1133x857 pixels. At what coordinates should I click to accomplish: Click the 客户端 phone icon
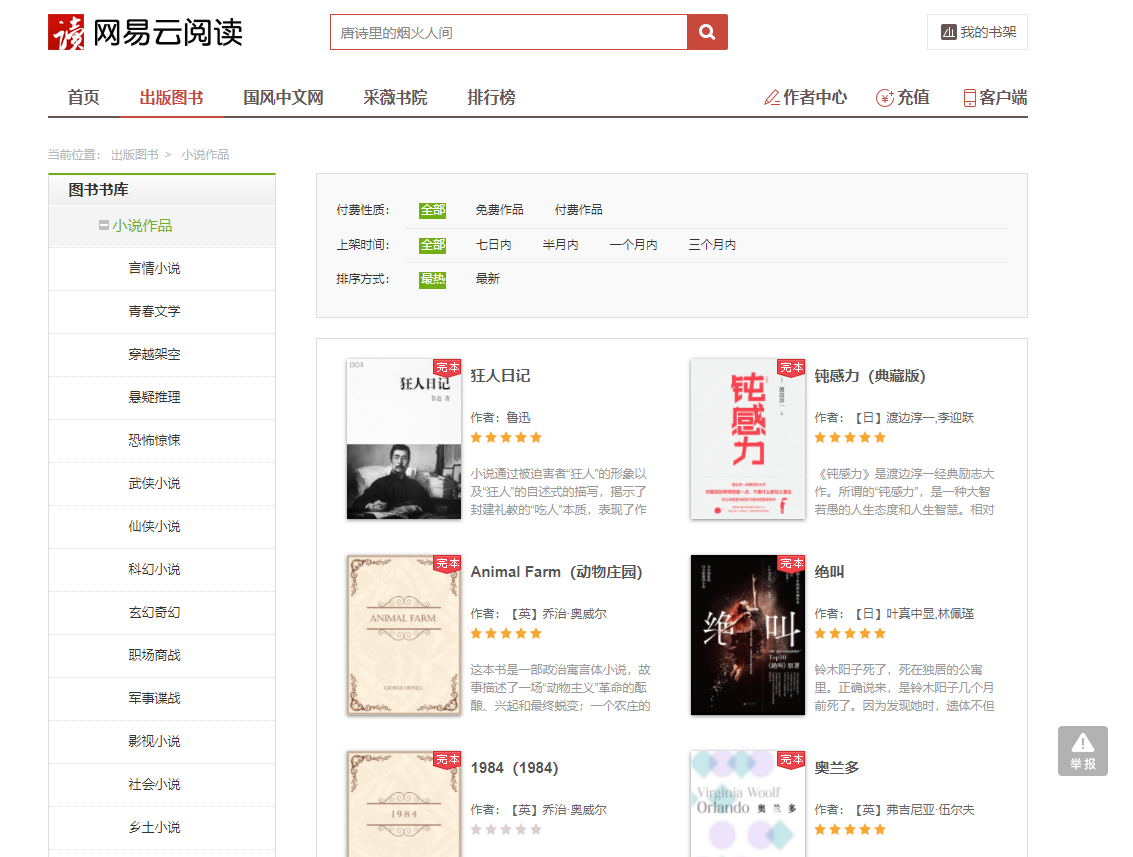(970, 98)
